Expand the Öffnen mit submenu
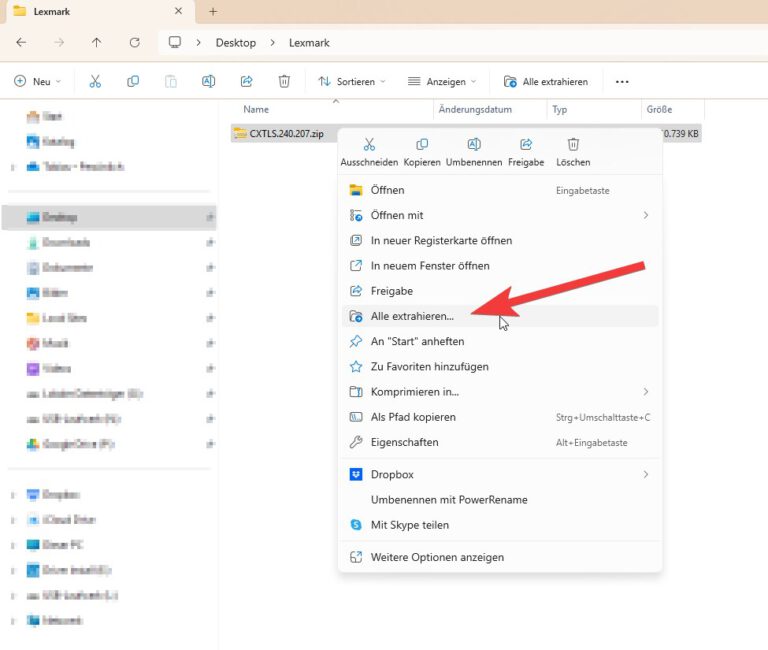 [500, 215]
